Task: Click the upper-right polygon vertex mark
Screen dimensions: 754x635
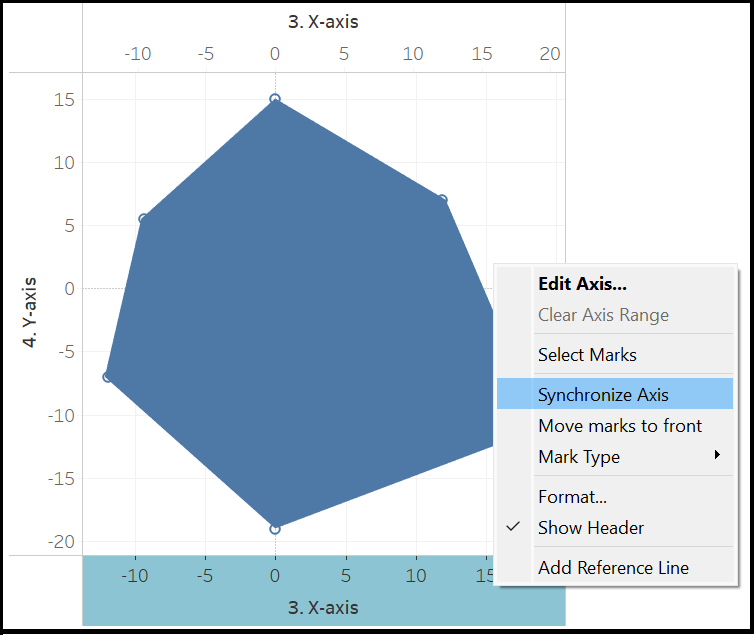Action: tap(442, 200)
